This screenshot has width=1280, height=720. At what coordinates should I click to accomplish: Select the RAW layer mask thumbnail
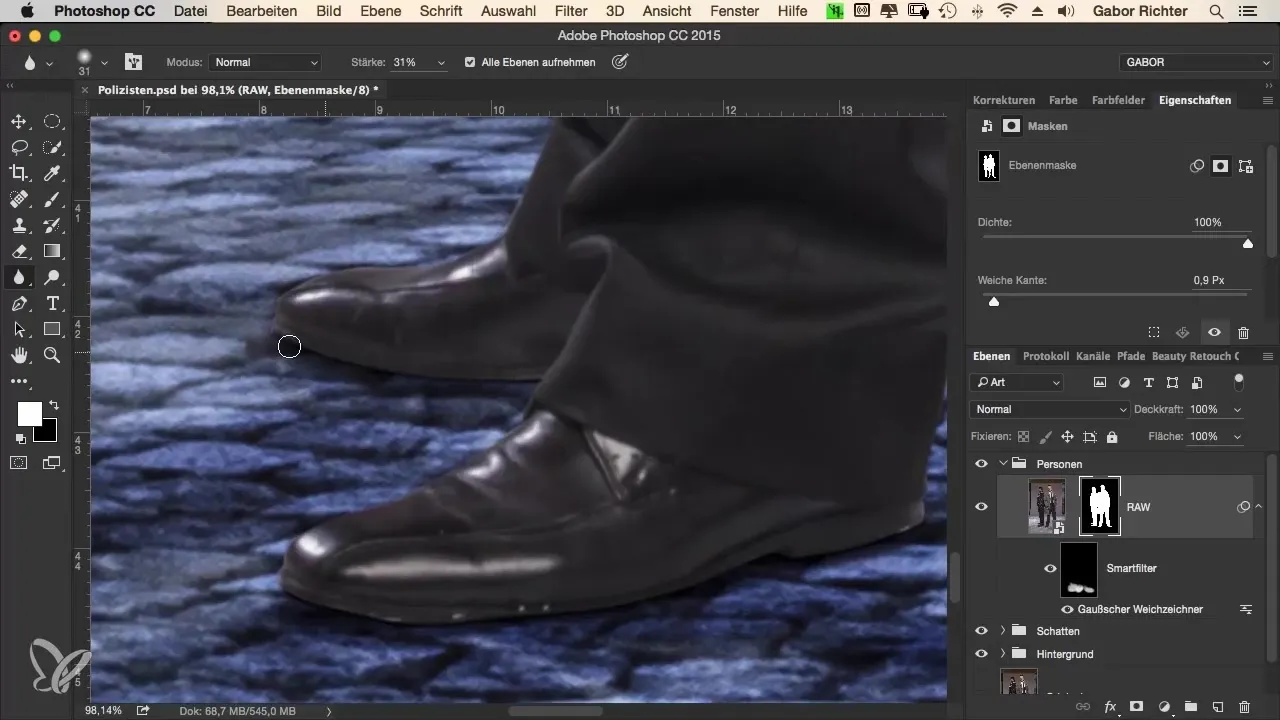click(1100, 506)
